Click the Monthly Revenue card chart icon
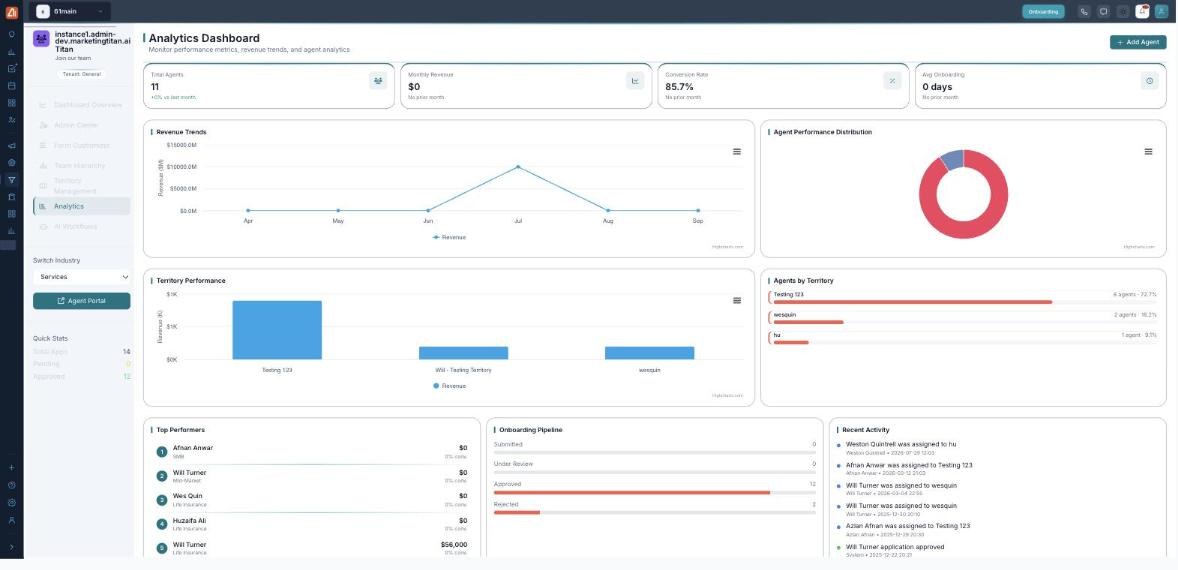Viewport: 1178px width, 570px height. tap(635, 81)
